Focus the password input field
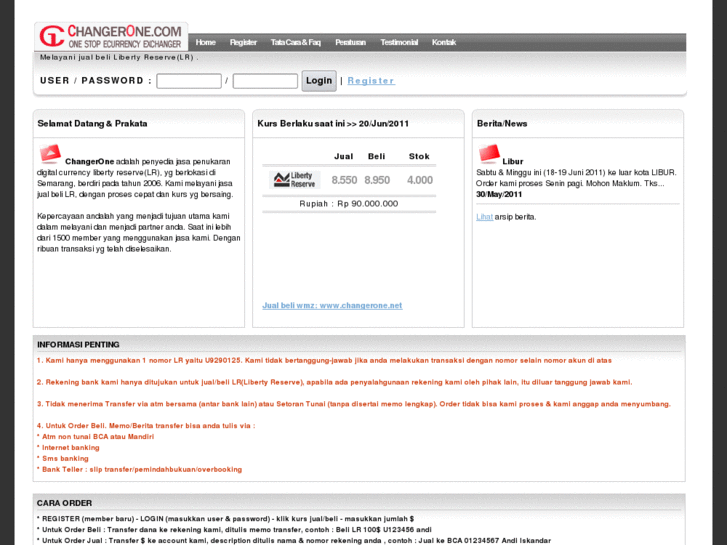 [265, 81]
